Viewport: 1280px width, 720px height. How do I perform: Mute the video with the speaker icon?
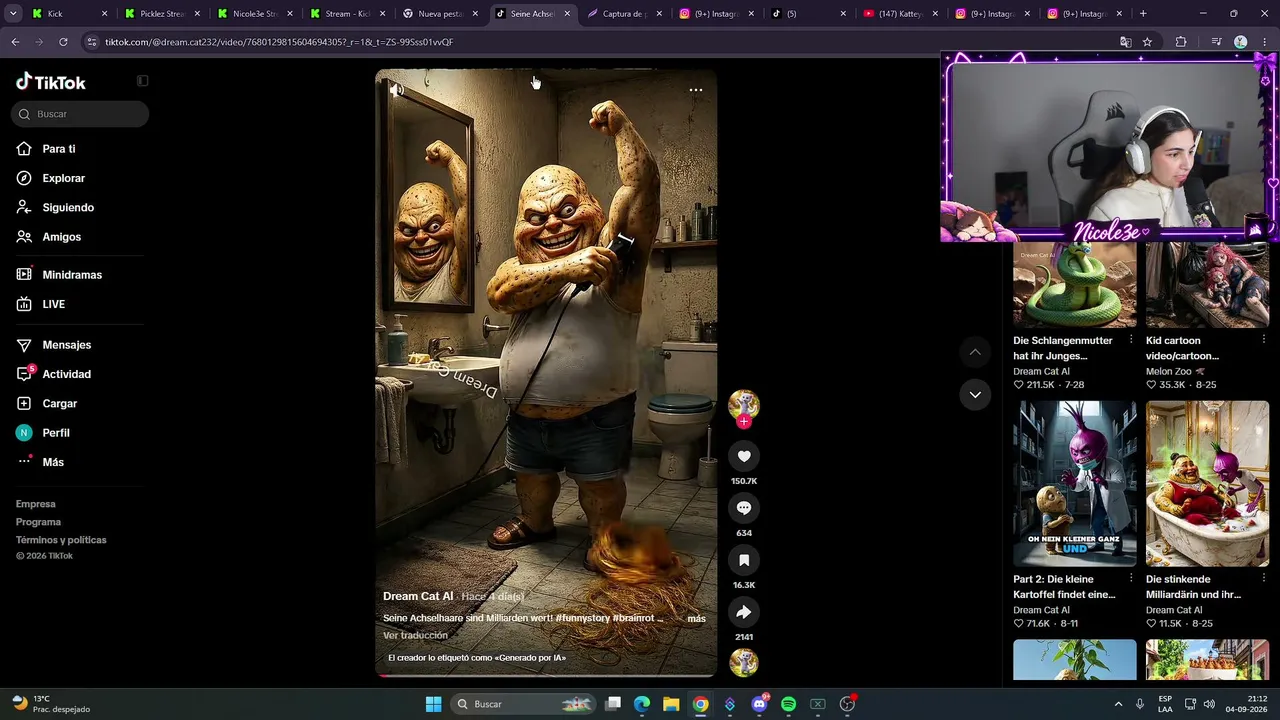(396, 90)
